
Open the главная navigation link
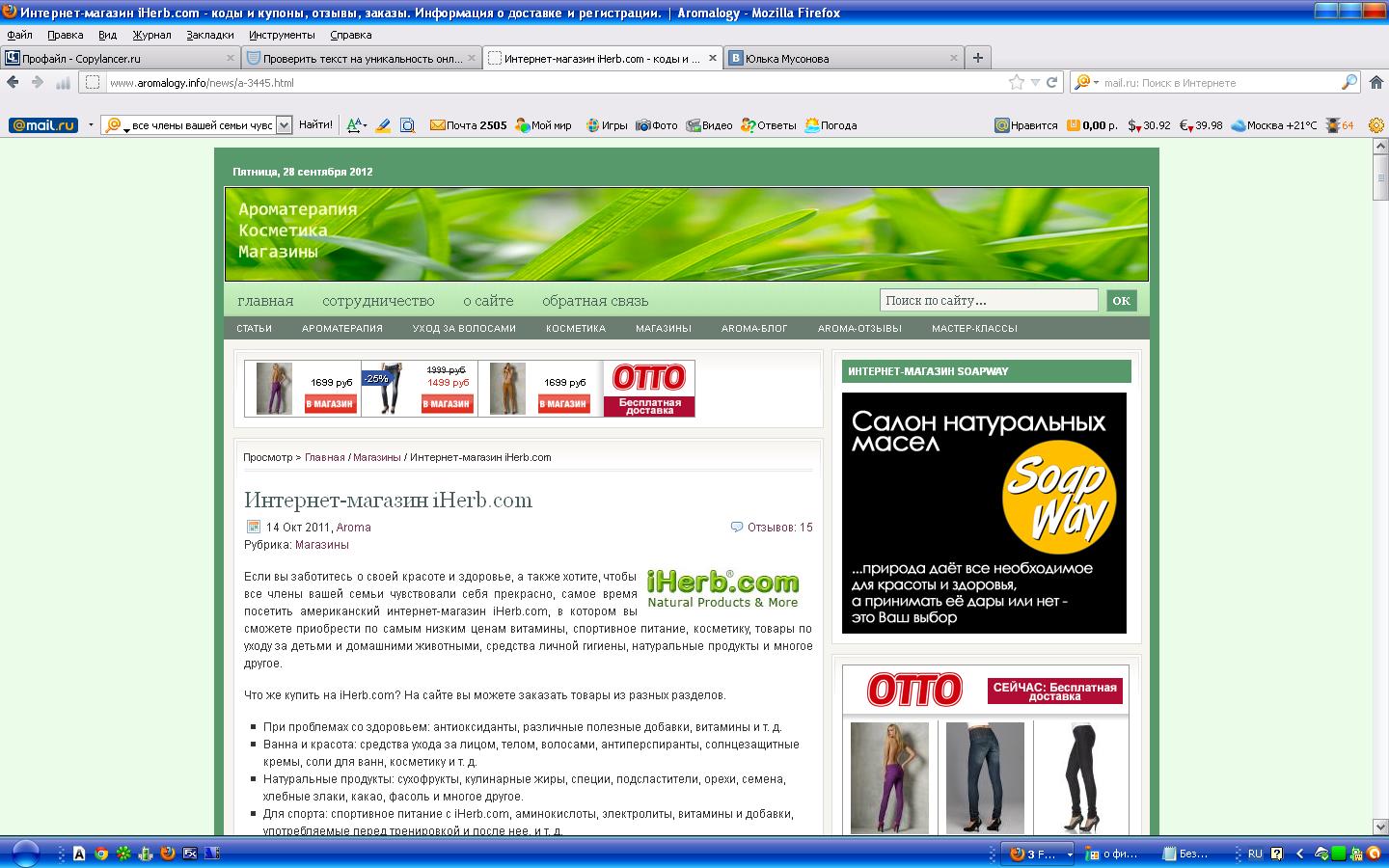click(265, 301)
